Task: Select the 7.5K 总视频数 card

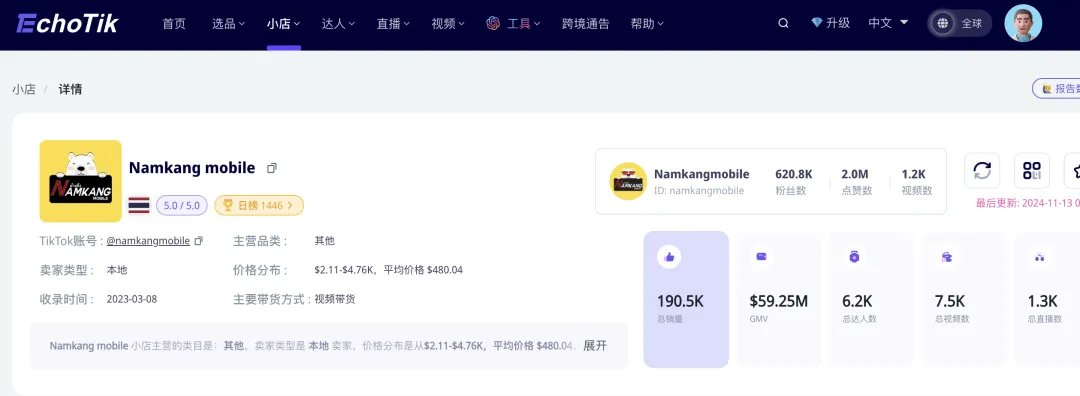Action: (964, 300)
